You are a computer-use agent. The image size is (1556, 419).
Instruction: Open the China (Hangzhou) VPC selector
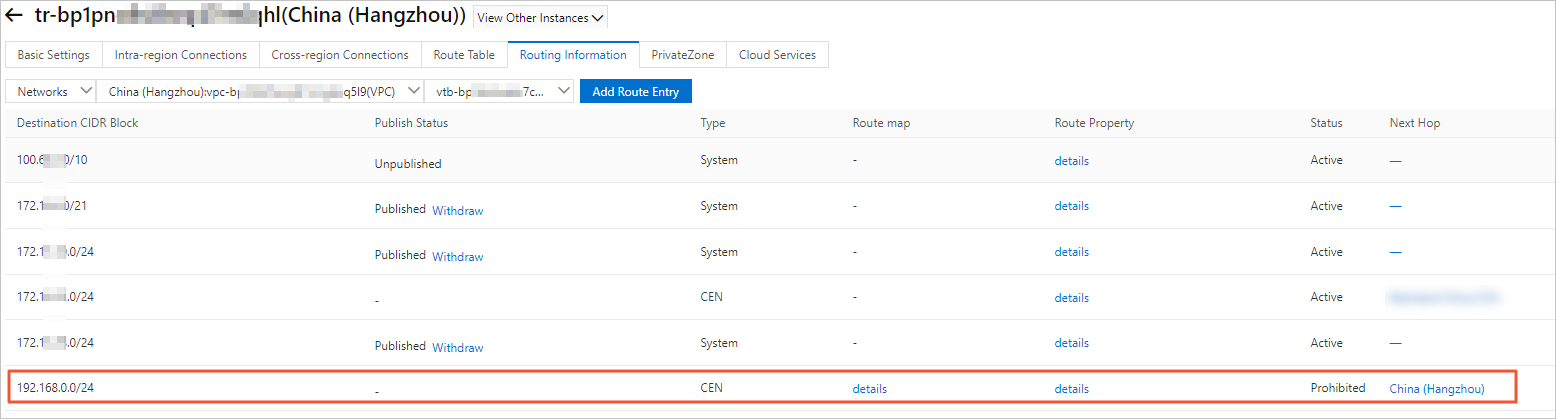point(259,91)
